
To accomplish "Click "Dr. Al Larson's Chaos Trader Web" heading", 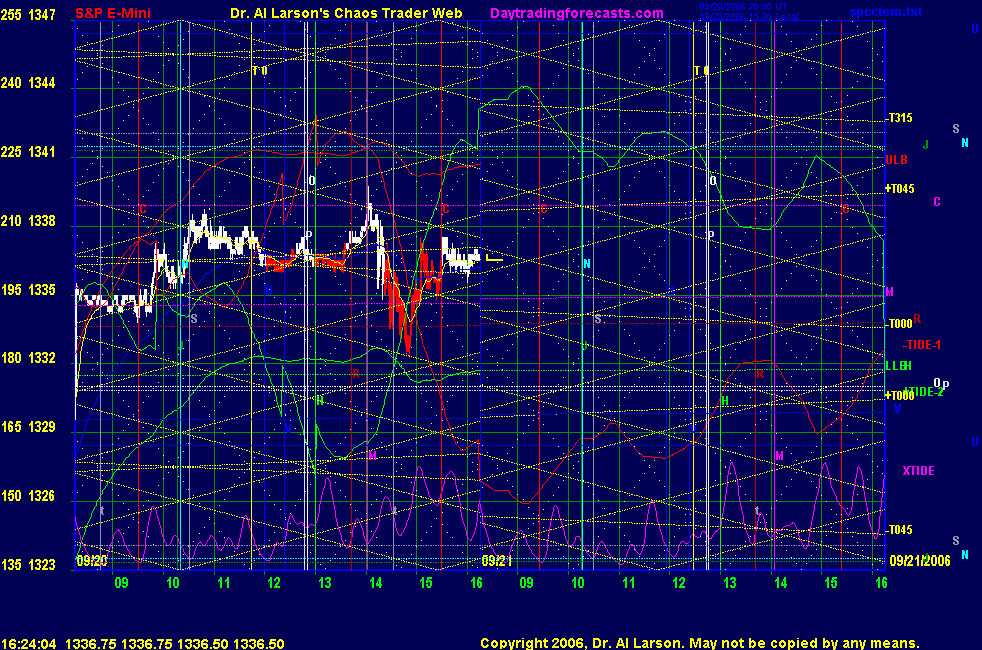I will (x=346, y=13).
